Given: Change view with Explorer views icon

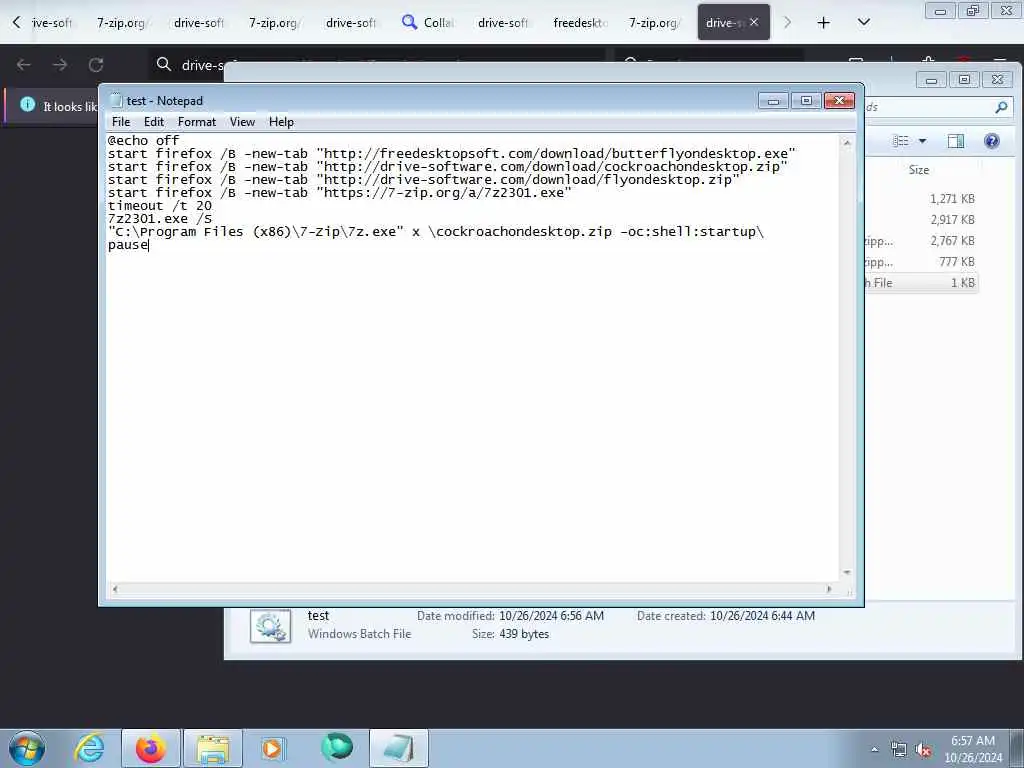Looking at the screenshot, I should [901, 141].
